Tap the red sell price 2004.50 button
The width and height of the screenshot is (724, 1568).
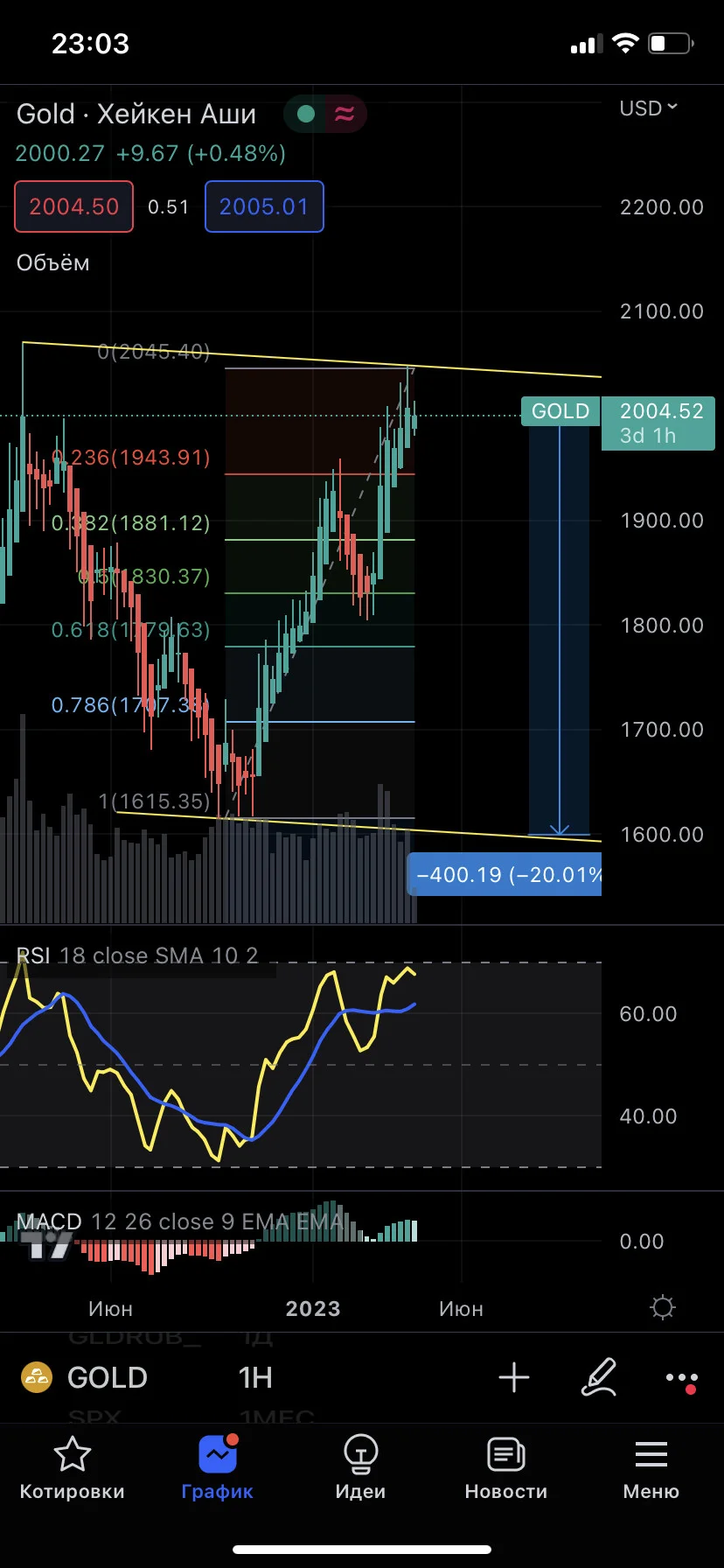[73, 206]
